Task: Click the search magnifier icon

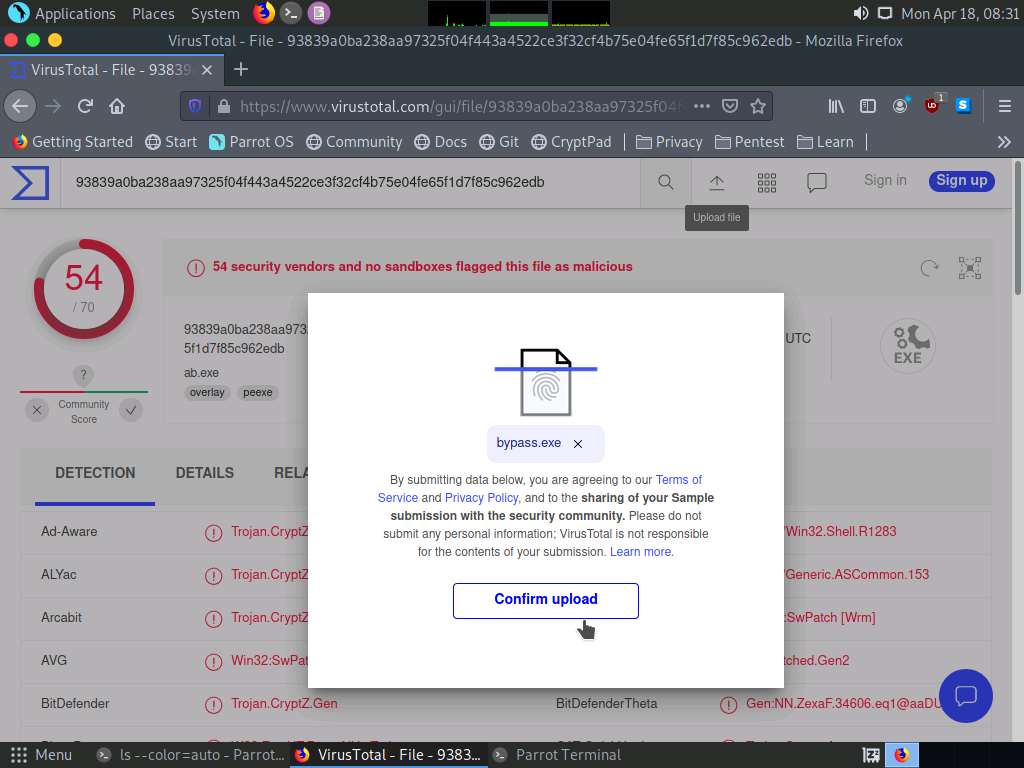Action: [665, 182]
